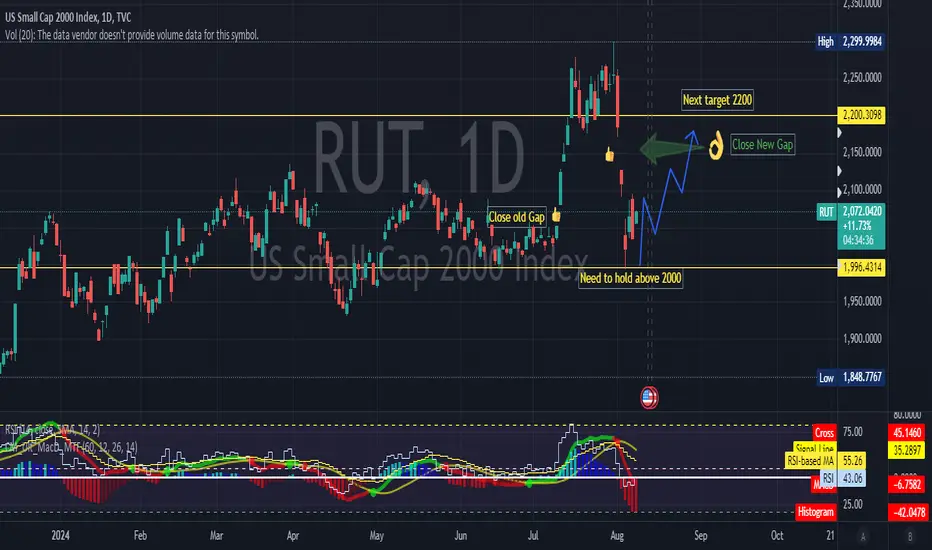Click the Jul label on the time axis
This screenshot has height=550, width=932.
[533, 536]
